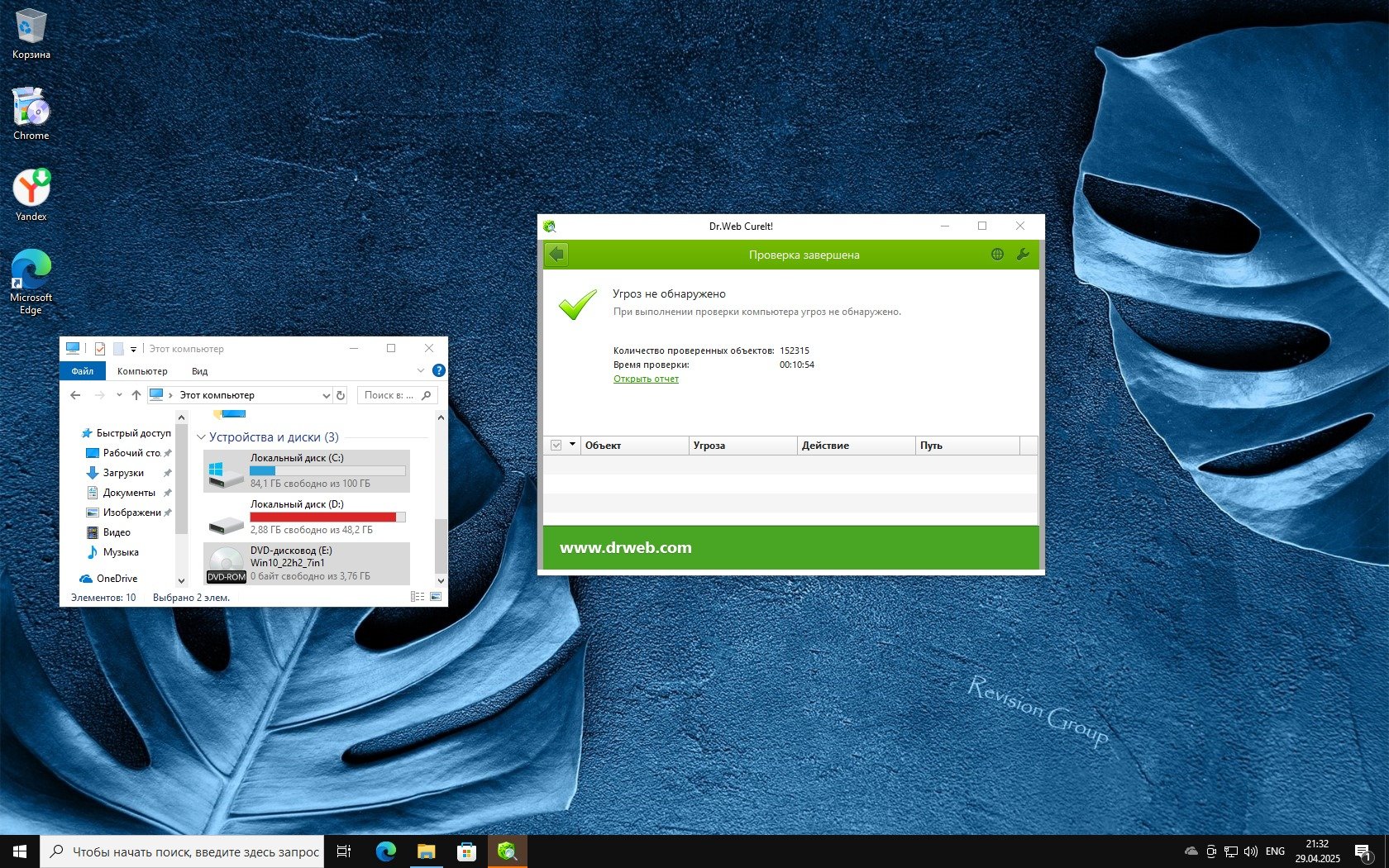Click the Microsoft Edge taskbar icon
Screen dimensions: 1389x868
coord(385,851)
